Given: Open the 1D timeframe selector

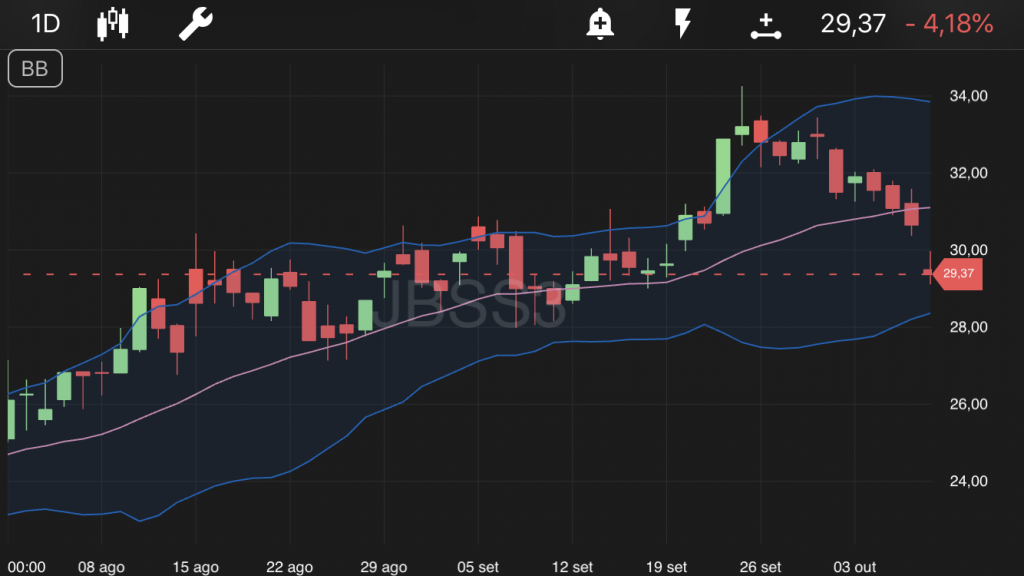Looking at the screenshot, I should tap(45, 24).
